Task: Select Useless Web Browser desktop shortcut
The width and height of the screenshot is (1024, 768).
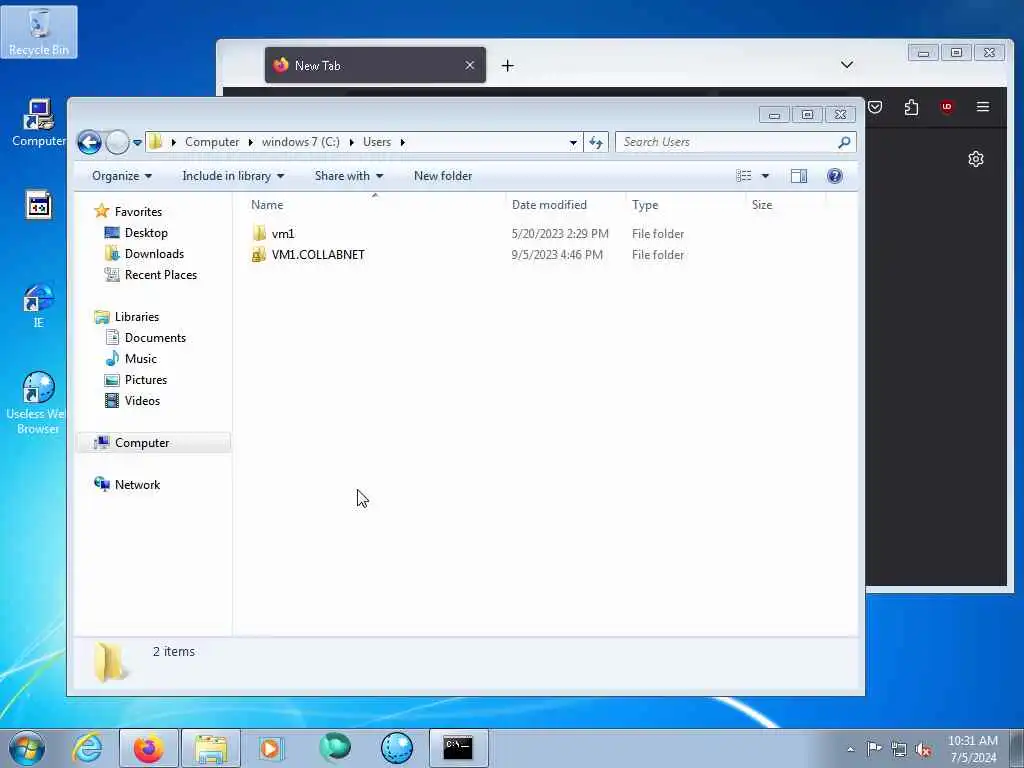Action: tap(38, 403)
